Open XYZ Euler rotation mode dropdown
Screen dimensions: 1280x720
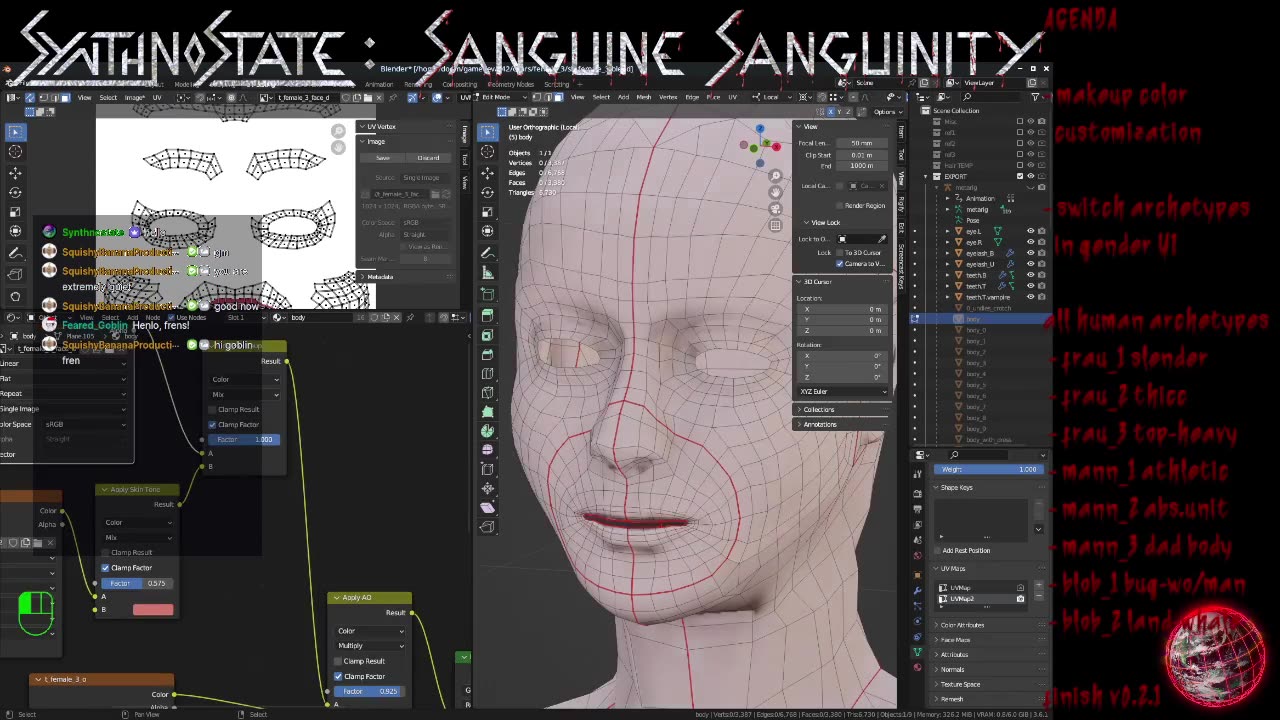pos(842,391)
